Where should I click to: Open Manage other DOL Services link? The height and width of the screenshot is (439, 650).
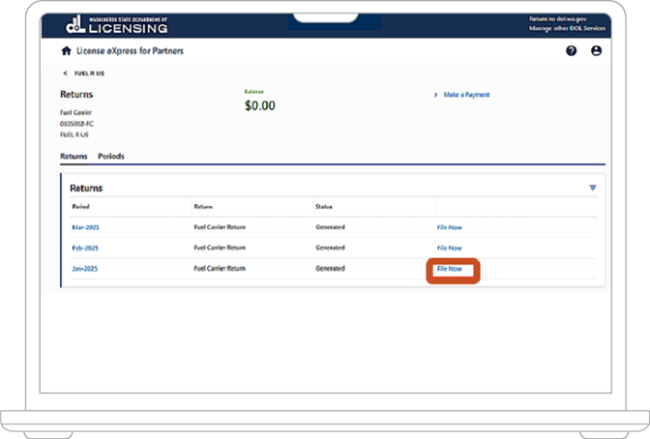[x=567, y=29]
